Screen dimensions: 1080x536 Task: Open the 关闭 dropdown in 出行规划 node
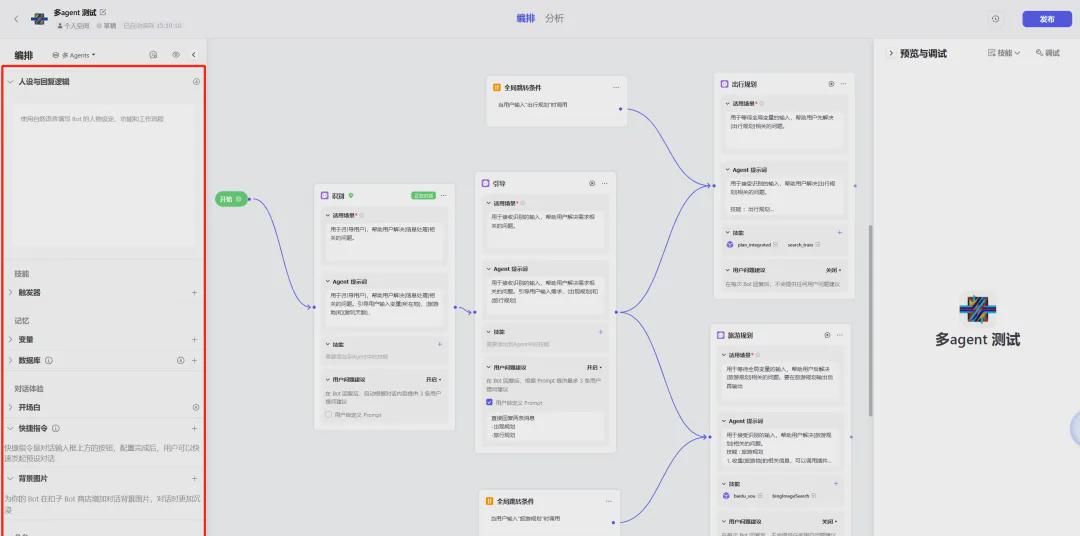(x=831, y=270)
